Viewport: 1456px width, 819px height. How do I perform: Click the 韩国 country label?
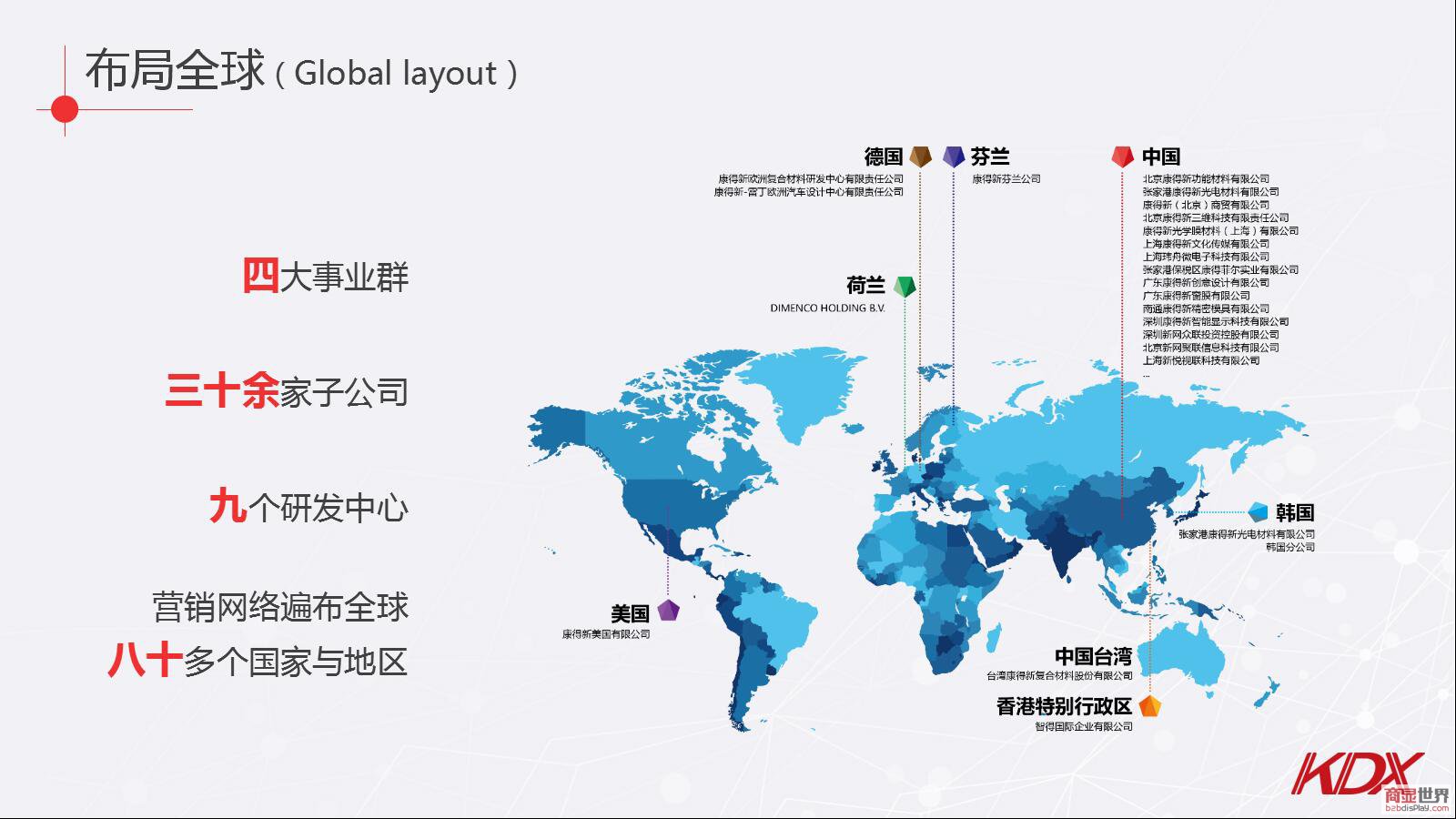[x=1295, y=512]
